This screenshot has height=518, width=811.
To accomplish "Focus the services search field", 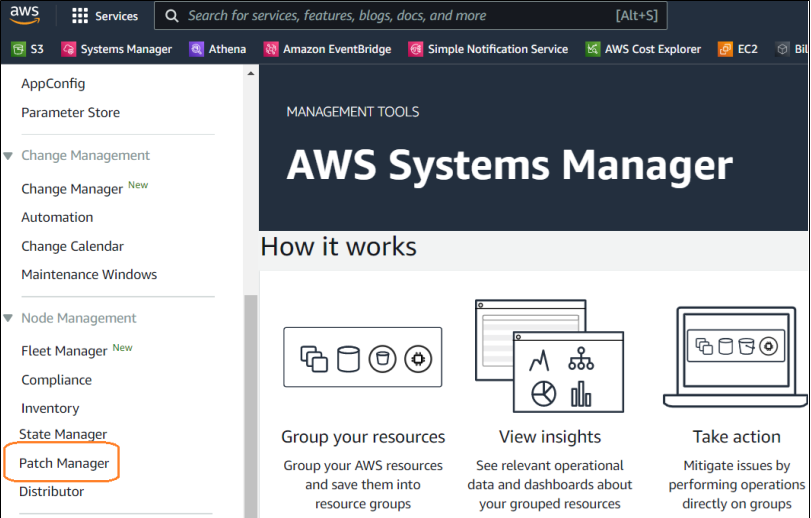I will [x=411, y=16].
